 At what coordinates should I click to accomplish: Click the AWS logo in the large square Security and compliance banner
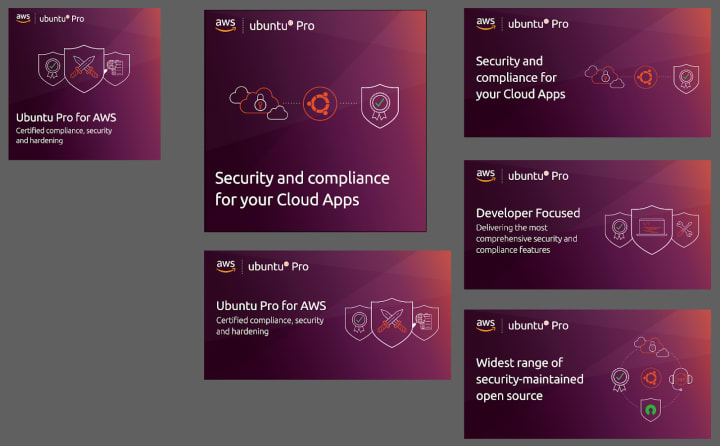pos(225,25)
